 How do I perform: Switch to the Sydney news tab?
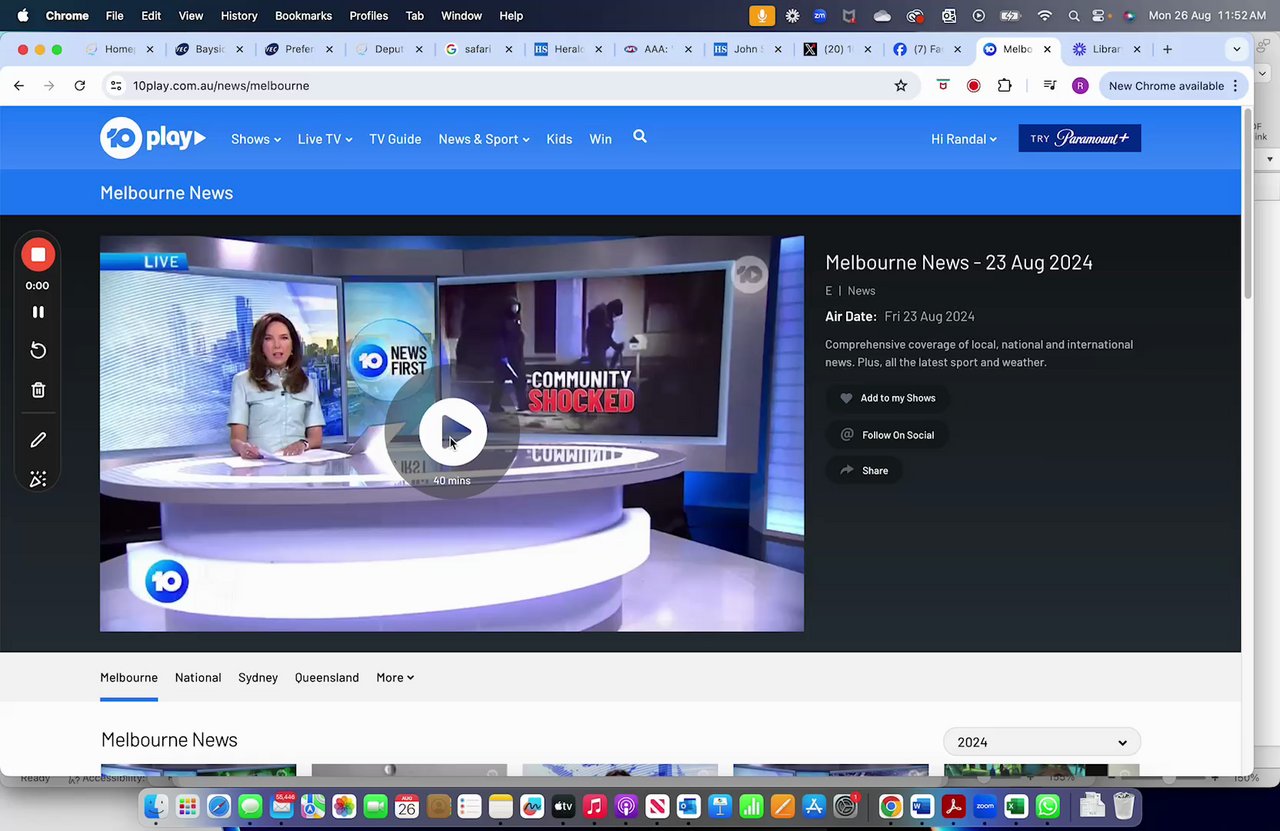[x=258, y=677]
